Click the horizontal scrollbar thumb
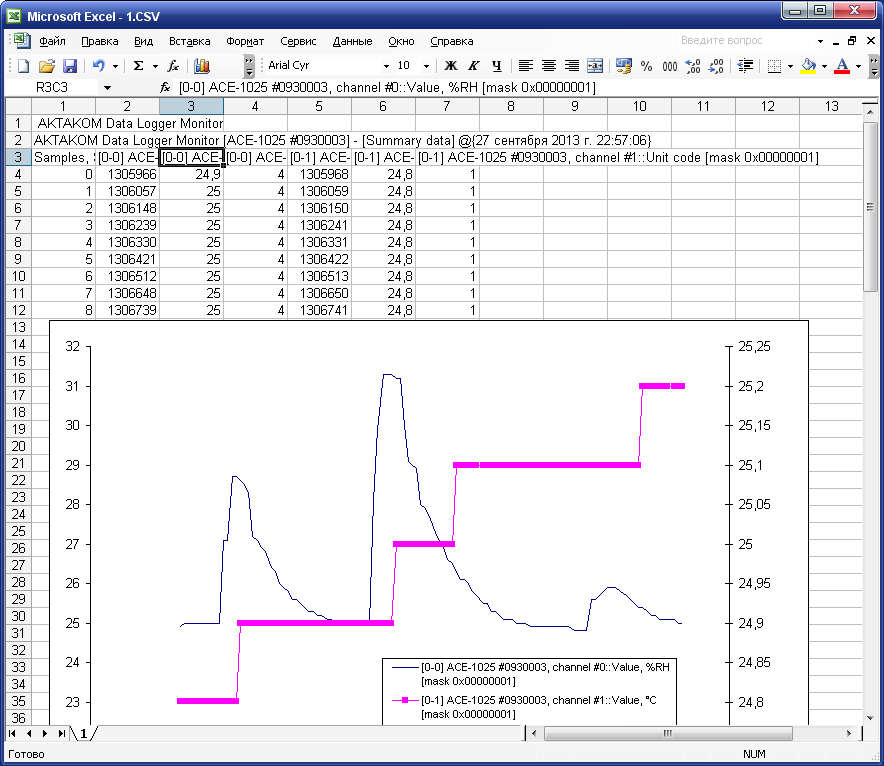 (668, 733)
